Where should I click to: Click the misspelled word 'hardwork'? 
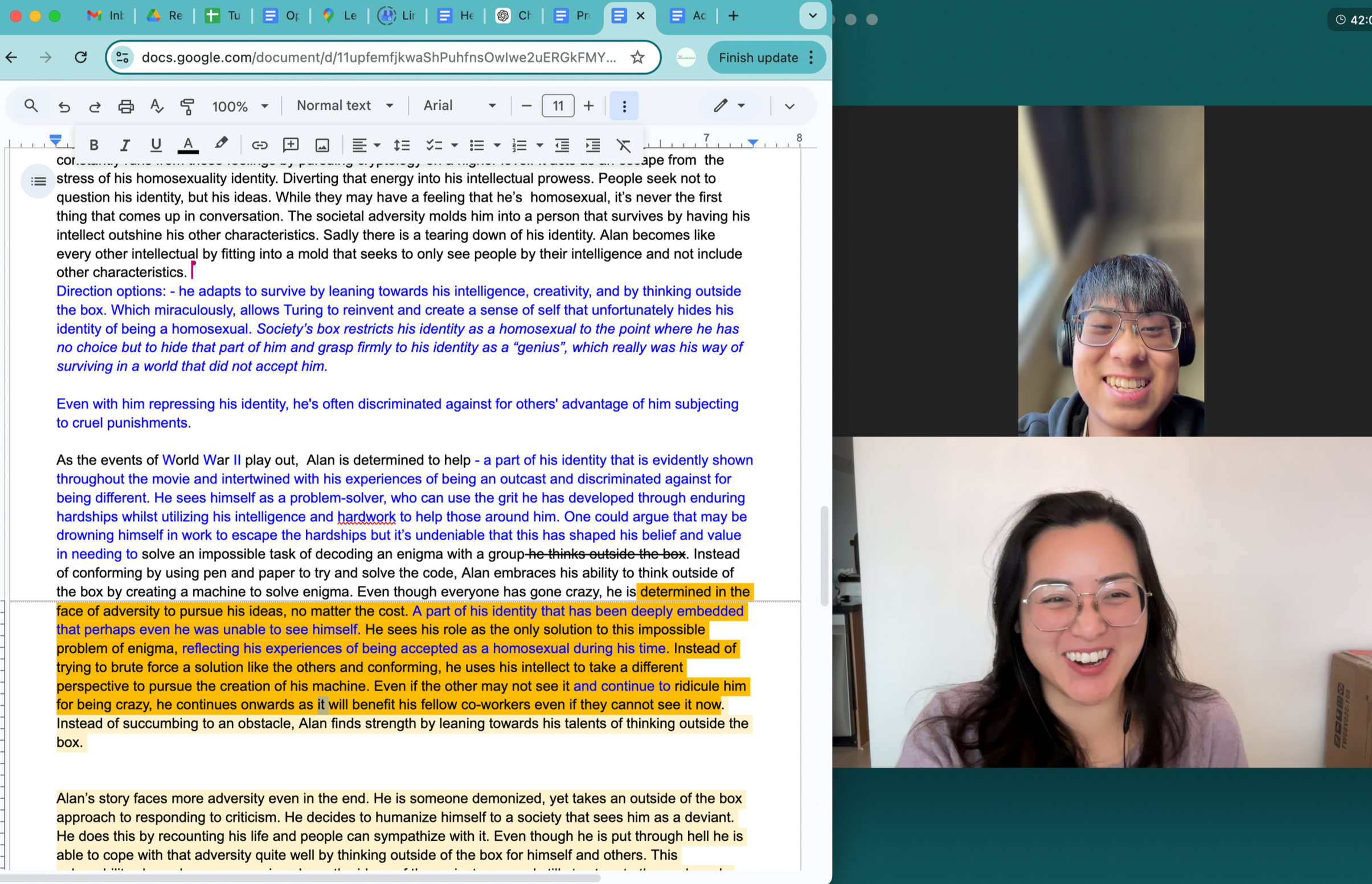[366, 517]
